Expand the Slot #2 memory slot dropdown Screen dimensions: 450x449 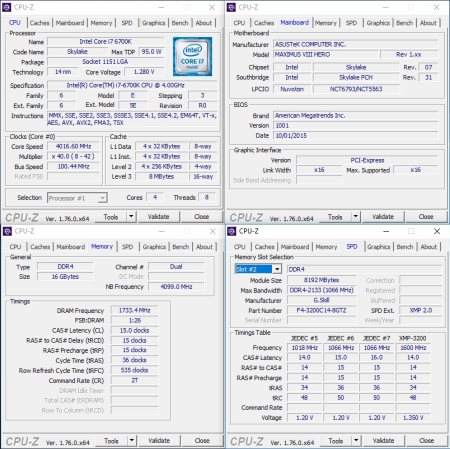pos(277,269)
